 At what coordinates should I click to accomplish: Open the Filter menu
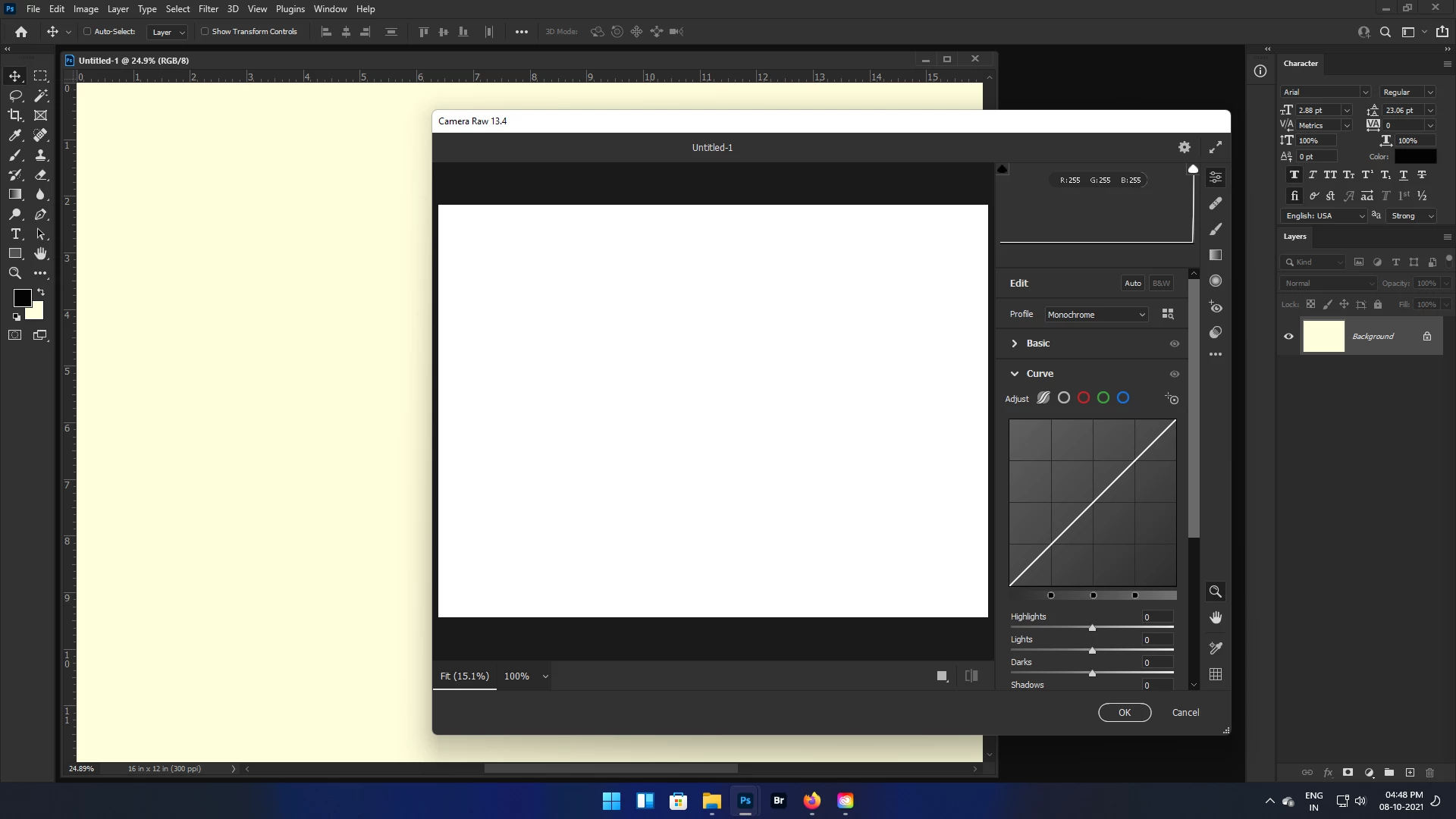(208, 9)
